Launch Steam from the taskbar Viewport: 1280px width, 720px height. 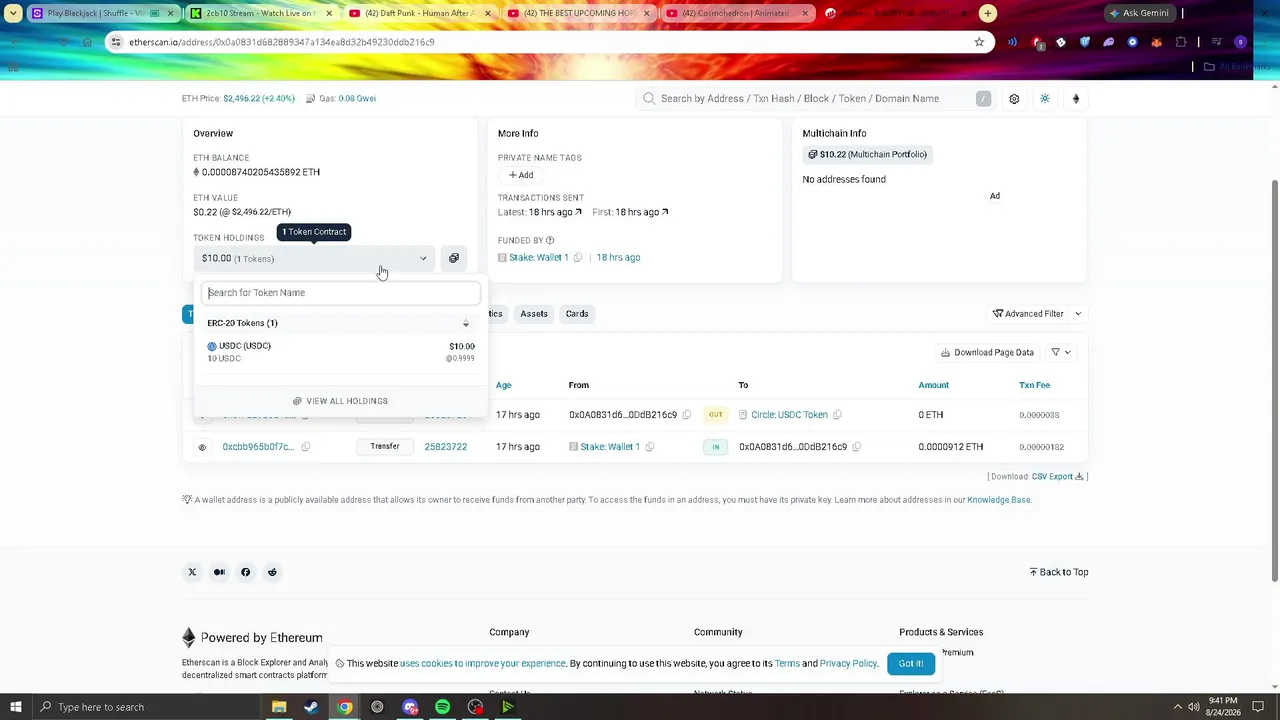311,707
